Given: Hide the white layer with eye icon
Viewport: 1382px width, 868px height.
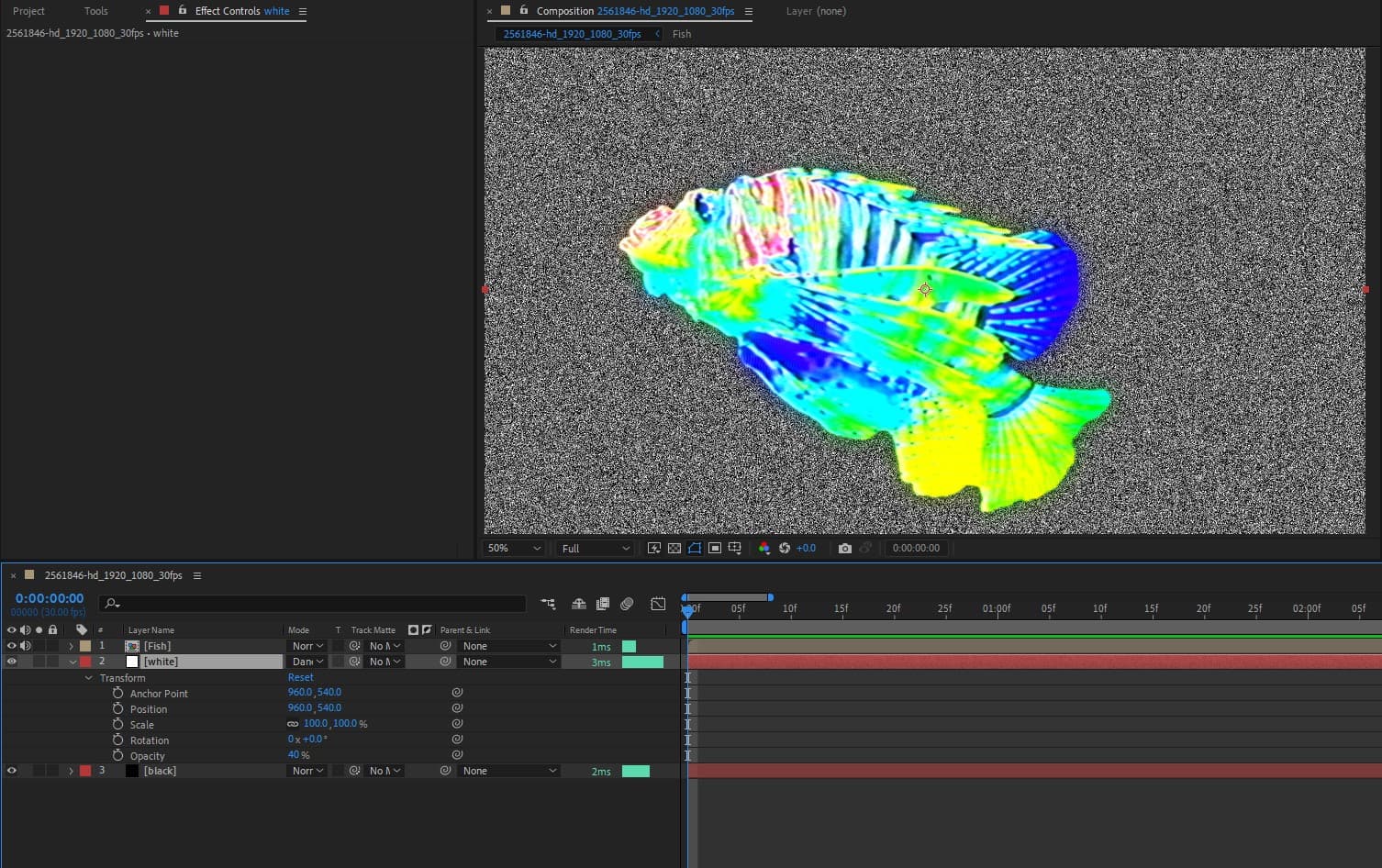Looking at the screenshot, I should (12, 662).
